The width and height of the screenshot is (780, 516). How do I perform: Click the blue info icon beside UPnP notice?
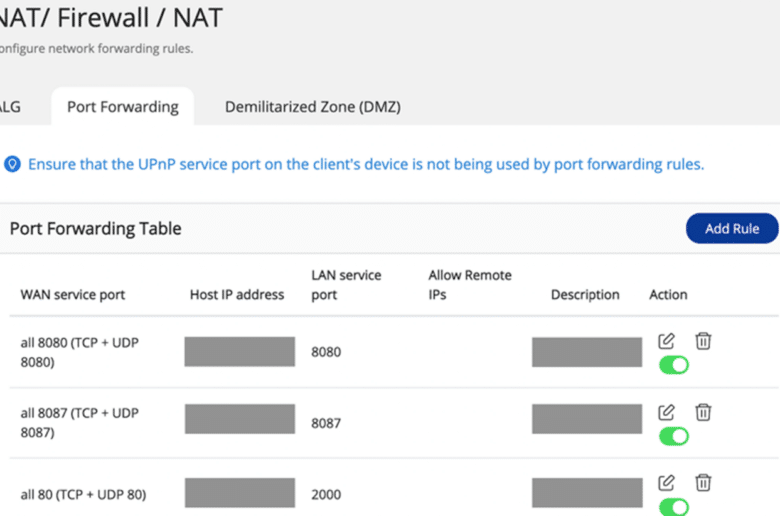[x=12, y=164]
